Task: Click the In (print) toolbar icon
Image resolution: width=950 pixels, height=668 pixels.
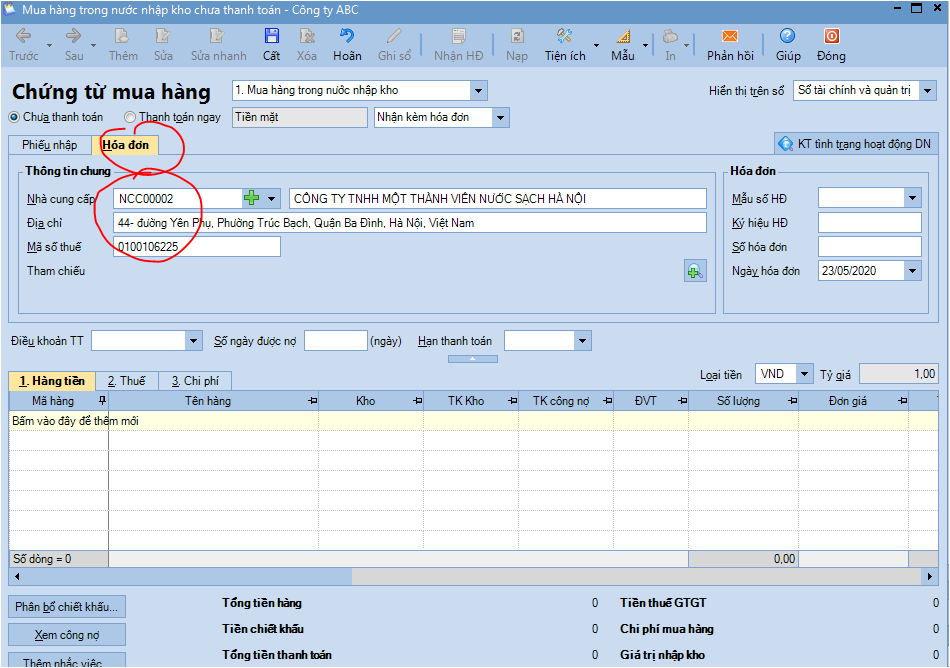Action: [670, 45]
